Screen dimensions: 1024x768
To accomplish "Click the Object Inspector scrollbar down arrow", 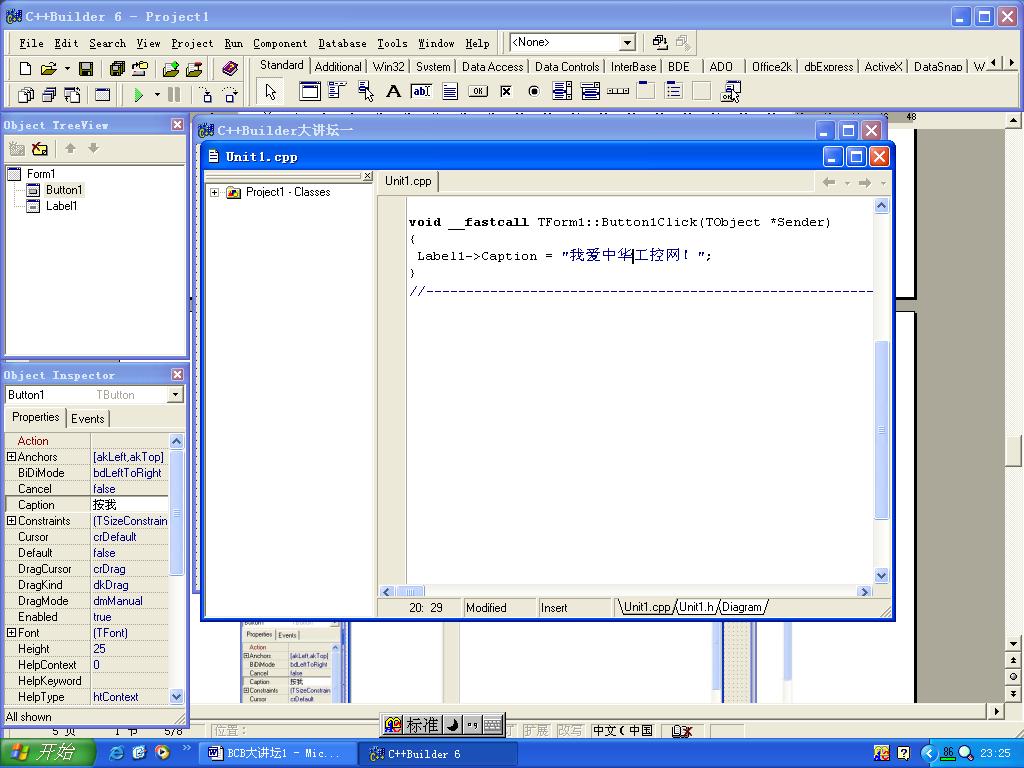I will coord(176,697).
